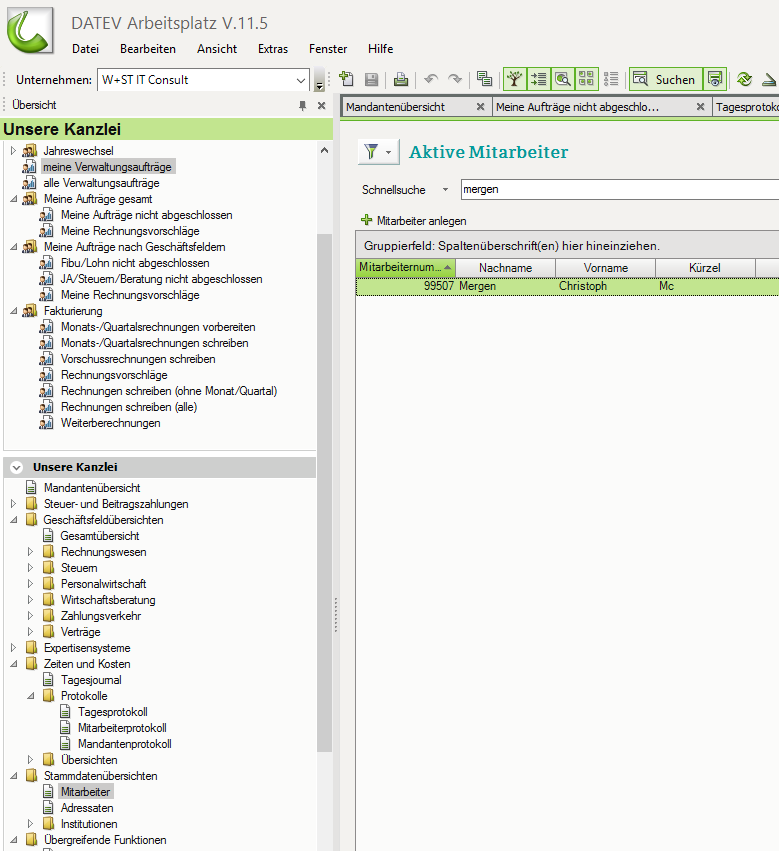Screen dimensions: 779x851
Task: Click the New document toolbar icon
Action: tap(346, 79)
